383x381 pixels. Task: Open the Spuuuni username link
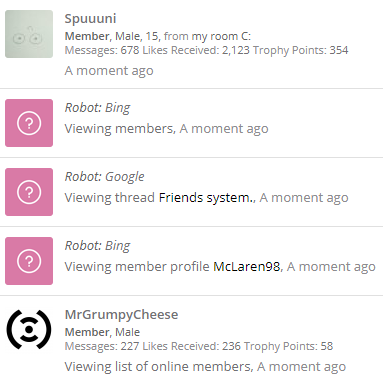(90, 19)
